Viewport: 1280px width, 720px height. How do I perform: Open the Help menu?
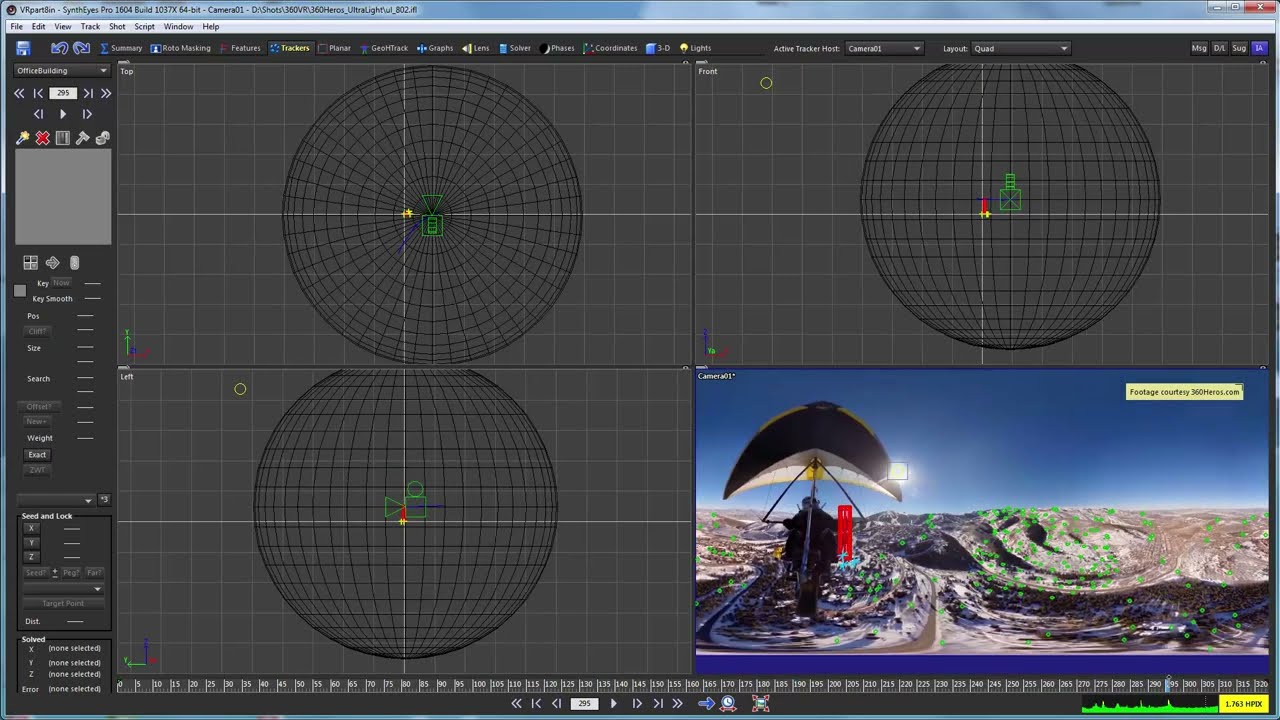coord(211,26)
